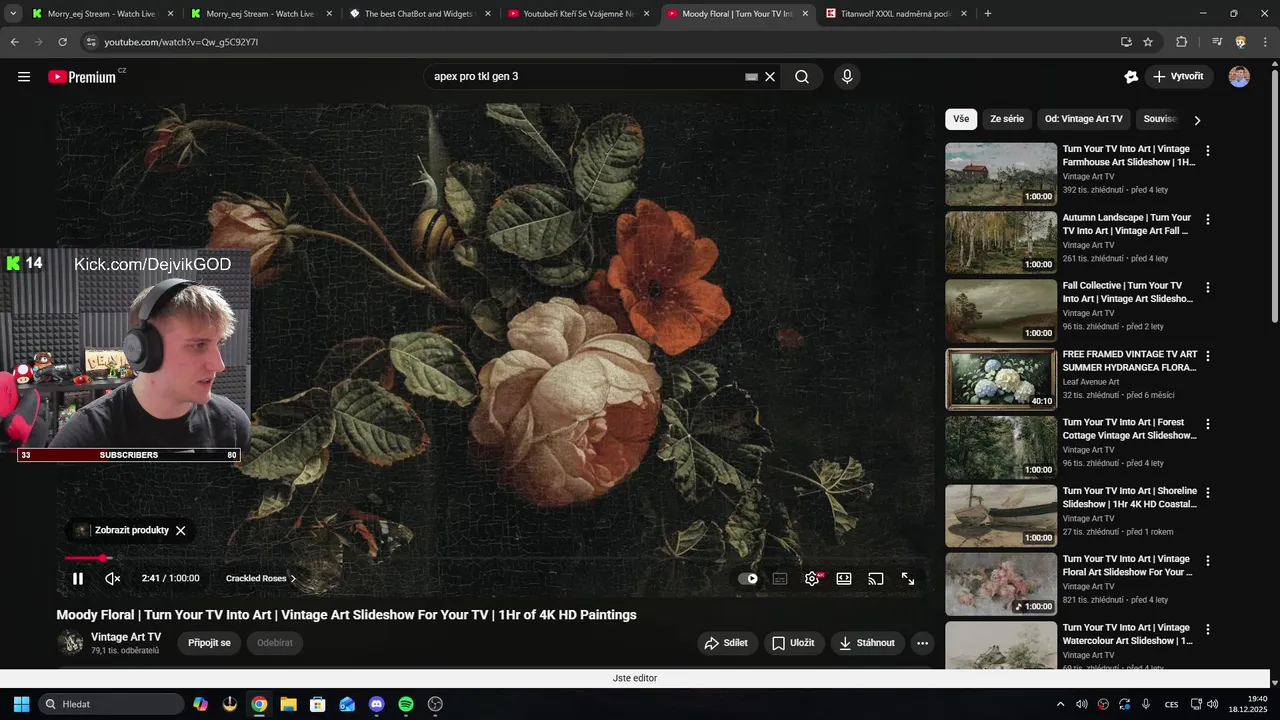Image resolution: width=1280 pixels, height=720 pixels.
Task: Toggle subtitles in the player
Action: 780,578
